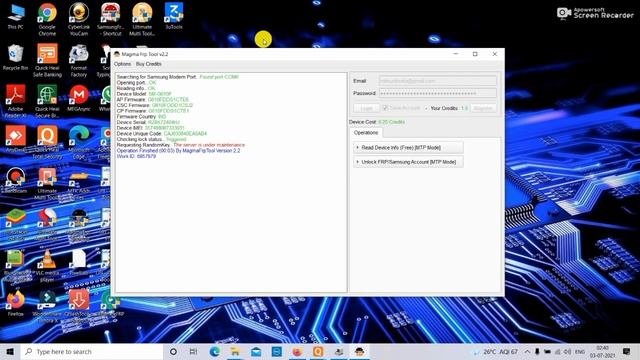The height and width of the screenshot is (360, 640).
Task: Show hidden system tray icons
Action: click(527, 351)
